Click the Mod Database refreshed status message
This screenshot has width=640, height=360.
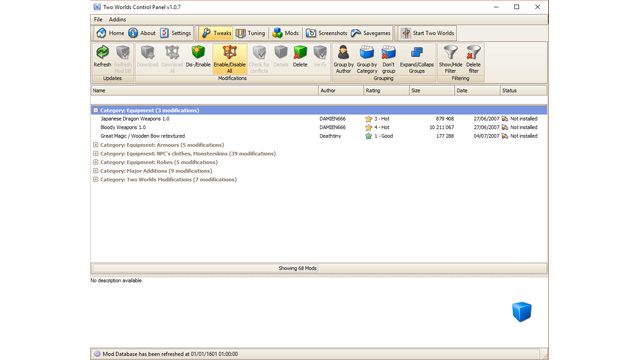[x=170, y=354]
